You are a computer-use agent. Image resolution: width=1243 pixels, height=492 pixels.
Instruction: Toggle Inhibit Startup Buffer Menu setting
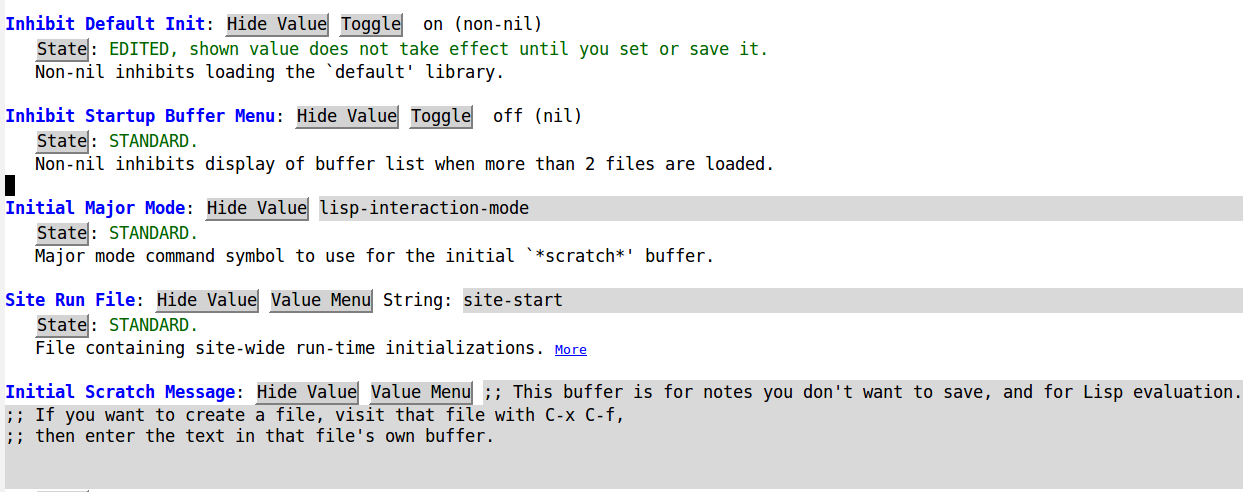(441, 116)
